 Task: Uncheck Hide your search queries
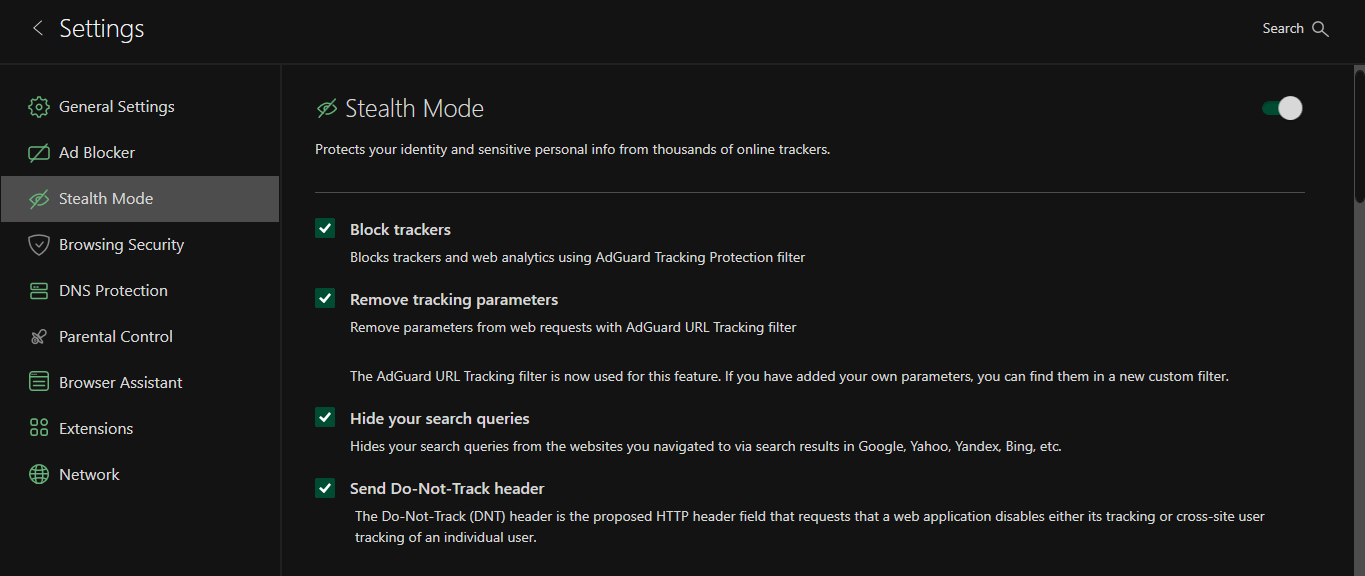pos(325,418)
